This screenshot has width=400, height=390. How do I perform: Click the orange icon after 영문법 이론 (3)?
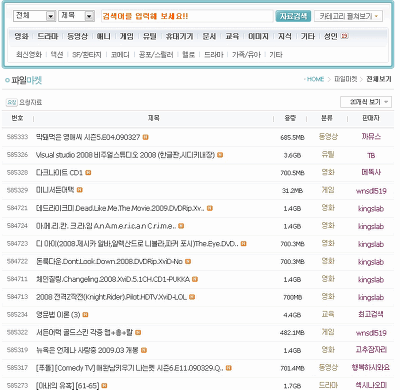85,315
